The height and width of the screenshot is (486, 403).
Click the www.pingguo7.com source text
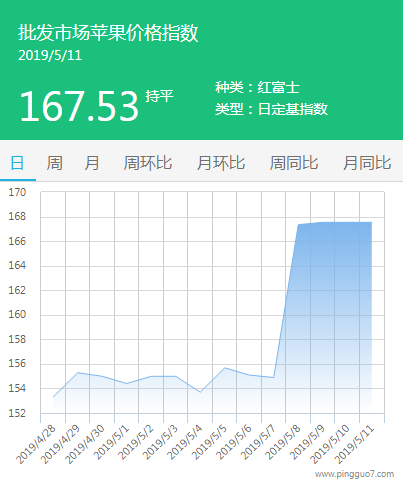click(354, 474)
